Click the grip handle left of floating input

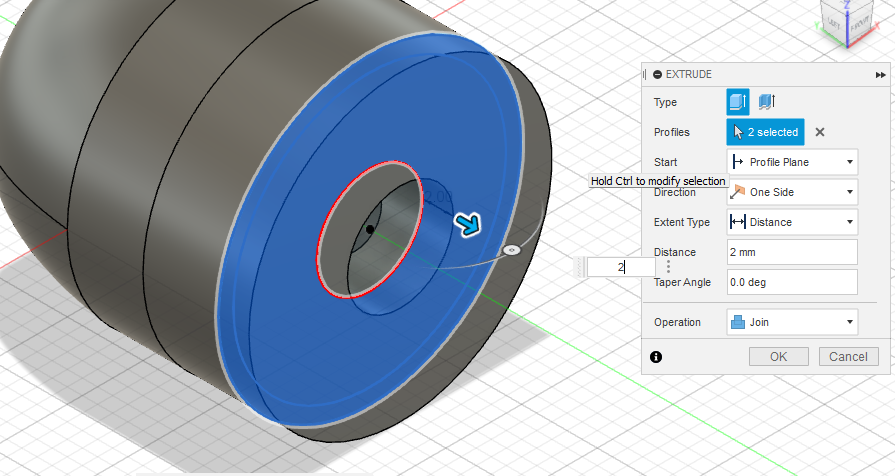click(x=580, y=267)
